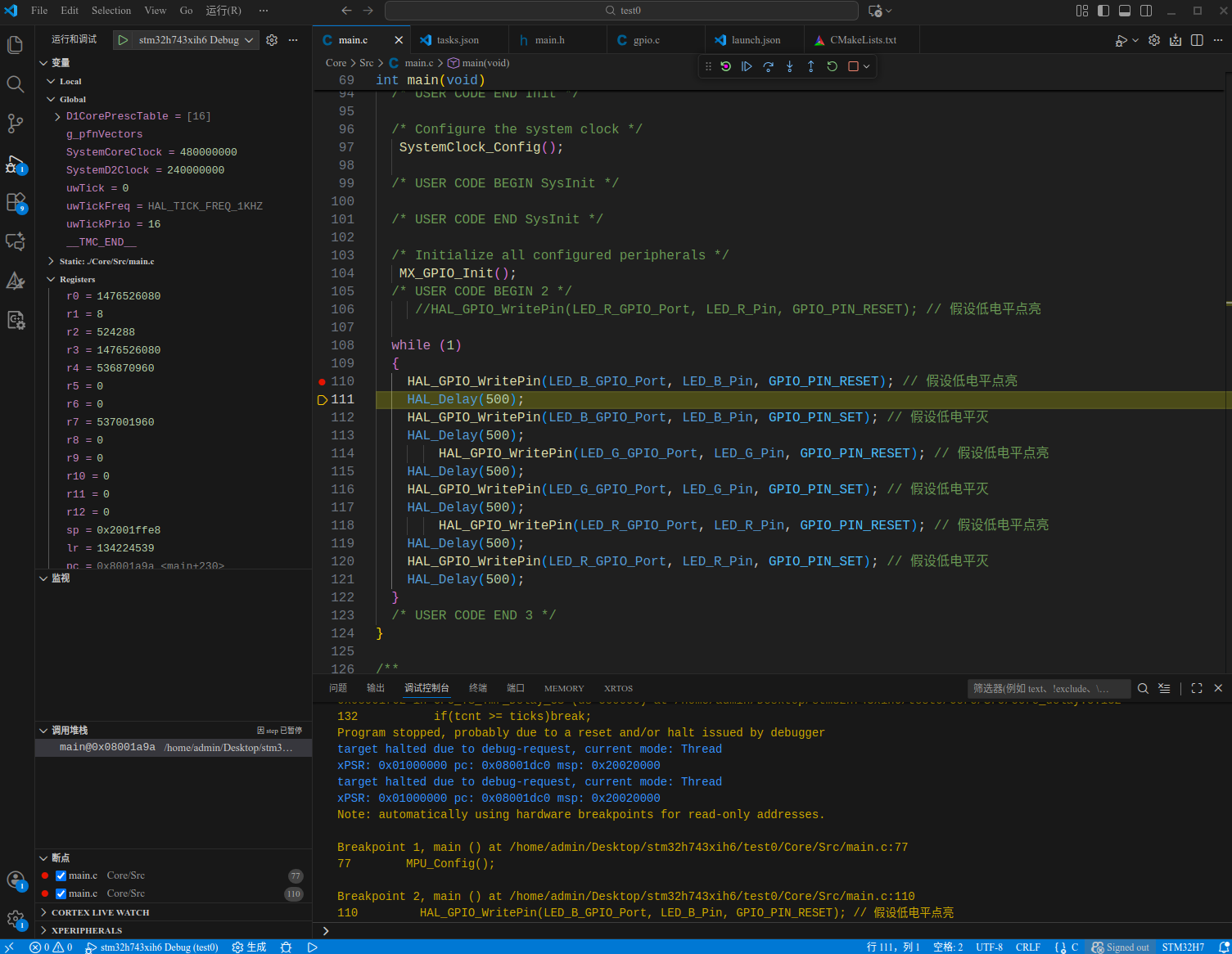The width and height of the screenshot is (1232, 954).
Task: Open the Extensions view in activity bar
Action: pyautogui.click(x=16, y=201)
